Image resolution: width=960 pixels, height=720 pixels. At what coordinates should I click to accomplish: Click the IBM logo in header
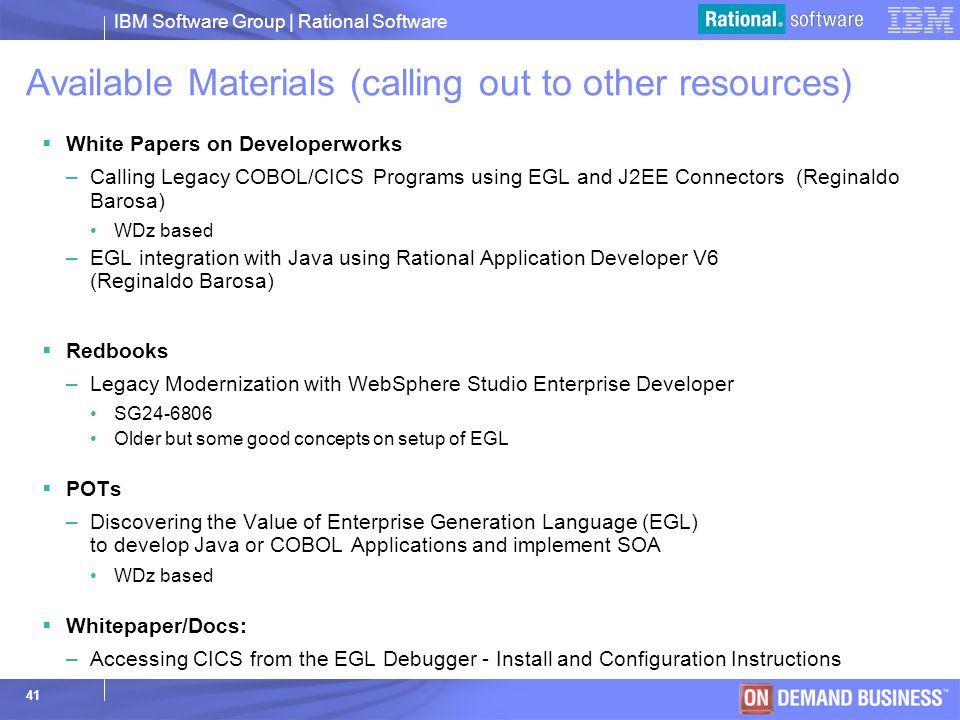coord(920,20)
